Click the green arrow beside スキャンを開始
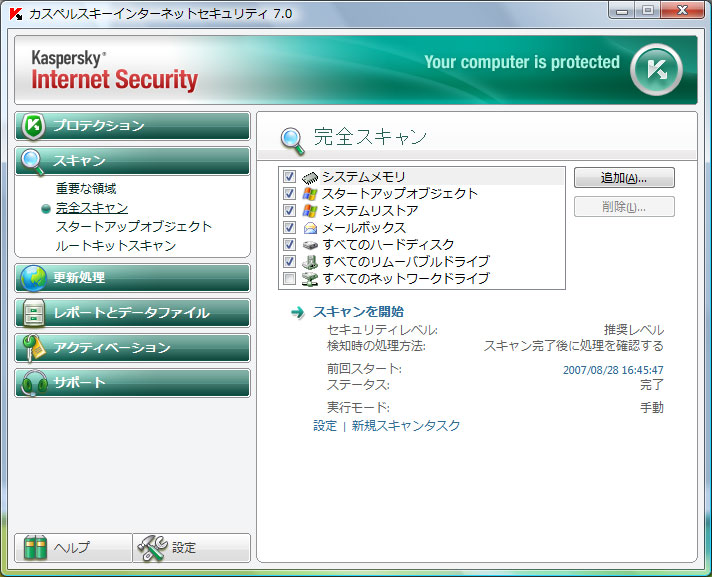The image size is (712, 577). 297,312
